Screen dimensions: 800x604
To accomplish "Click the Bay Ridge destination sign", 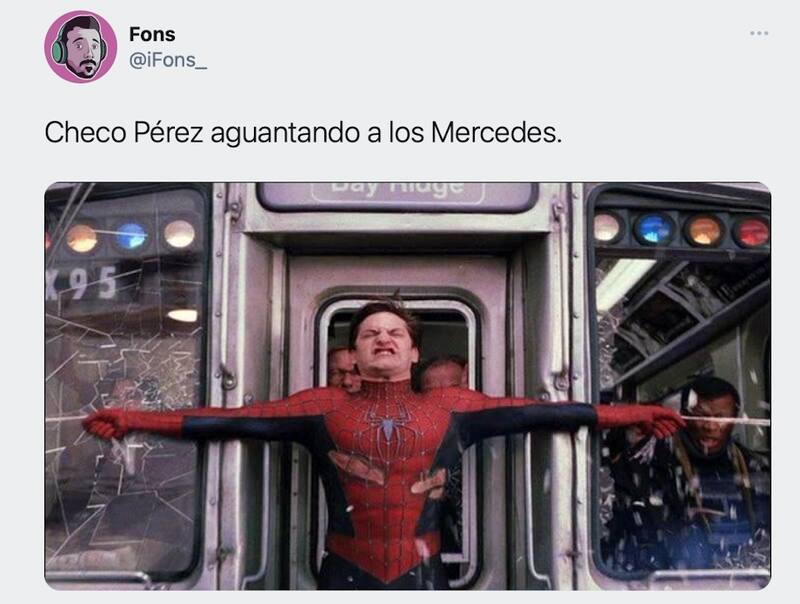I will pos(397,193).
